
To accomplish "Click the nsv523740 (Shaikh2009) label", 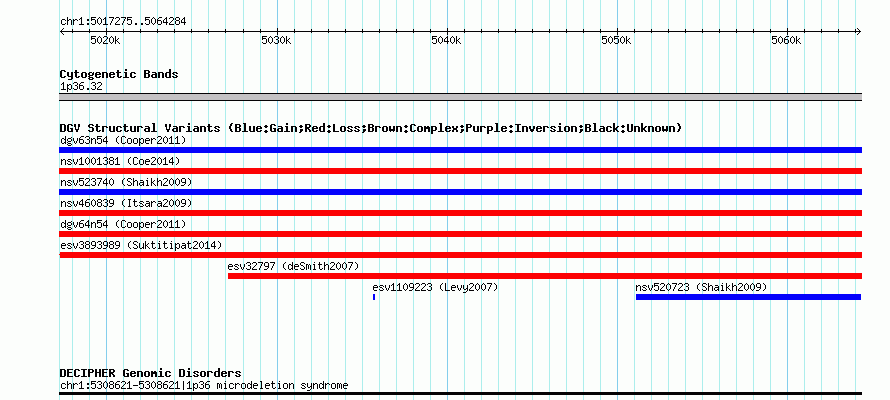I will pyautogui.click(x=126, y=182).
